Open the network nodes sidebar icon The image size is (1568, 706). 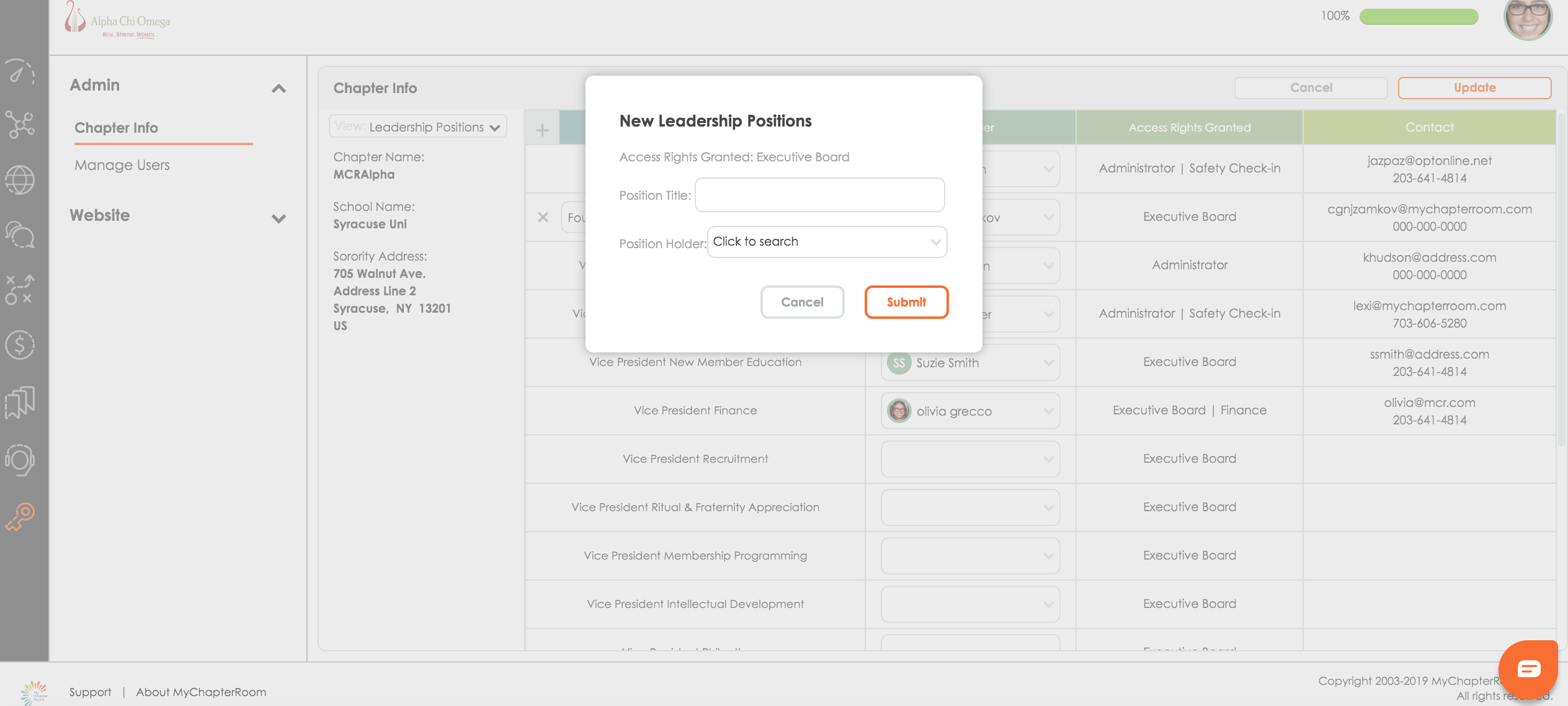[20, 125]
